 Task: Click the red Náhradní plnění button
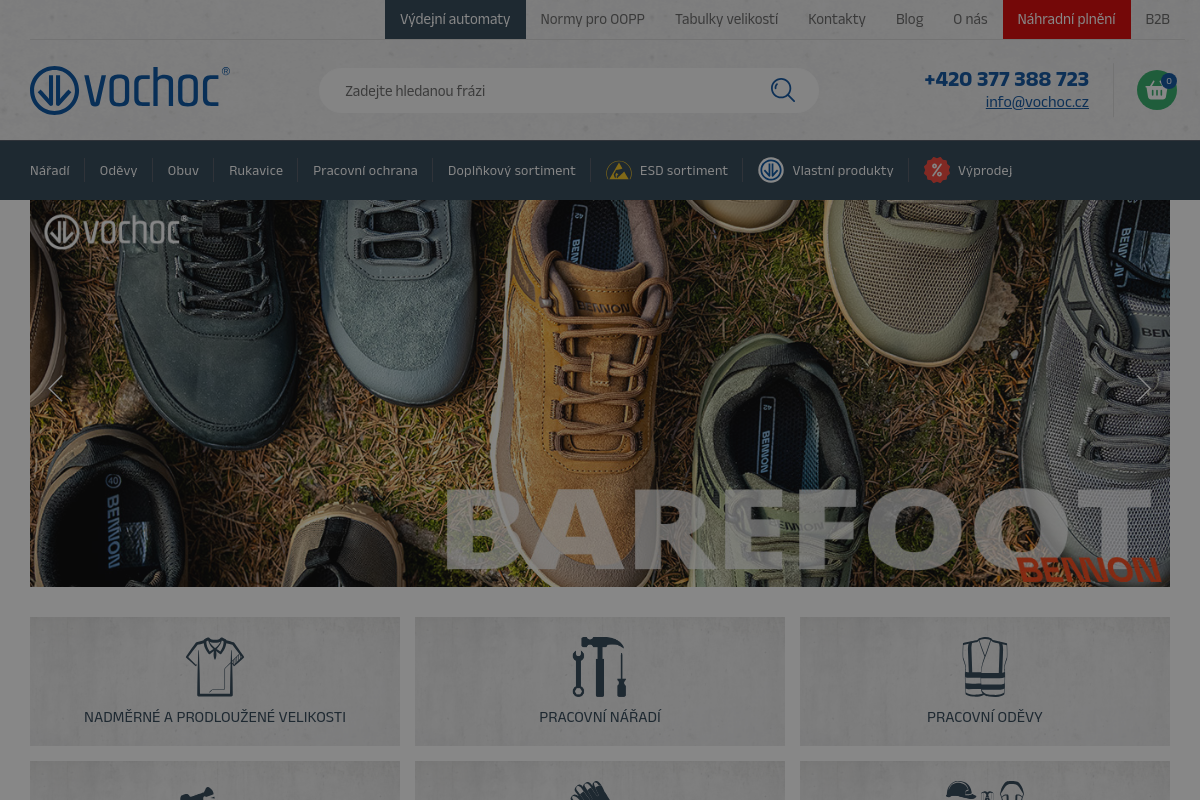click(1066, 19)
